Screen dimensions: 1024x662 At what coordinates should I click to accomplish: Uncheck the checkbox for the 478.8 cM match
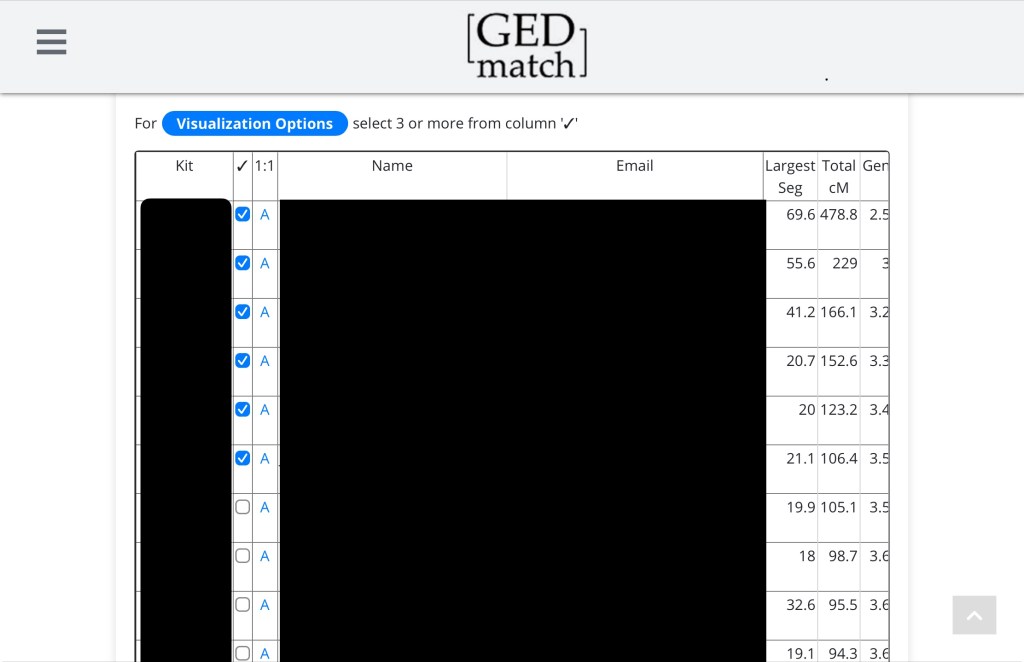pos(243,214)
